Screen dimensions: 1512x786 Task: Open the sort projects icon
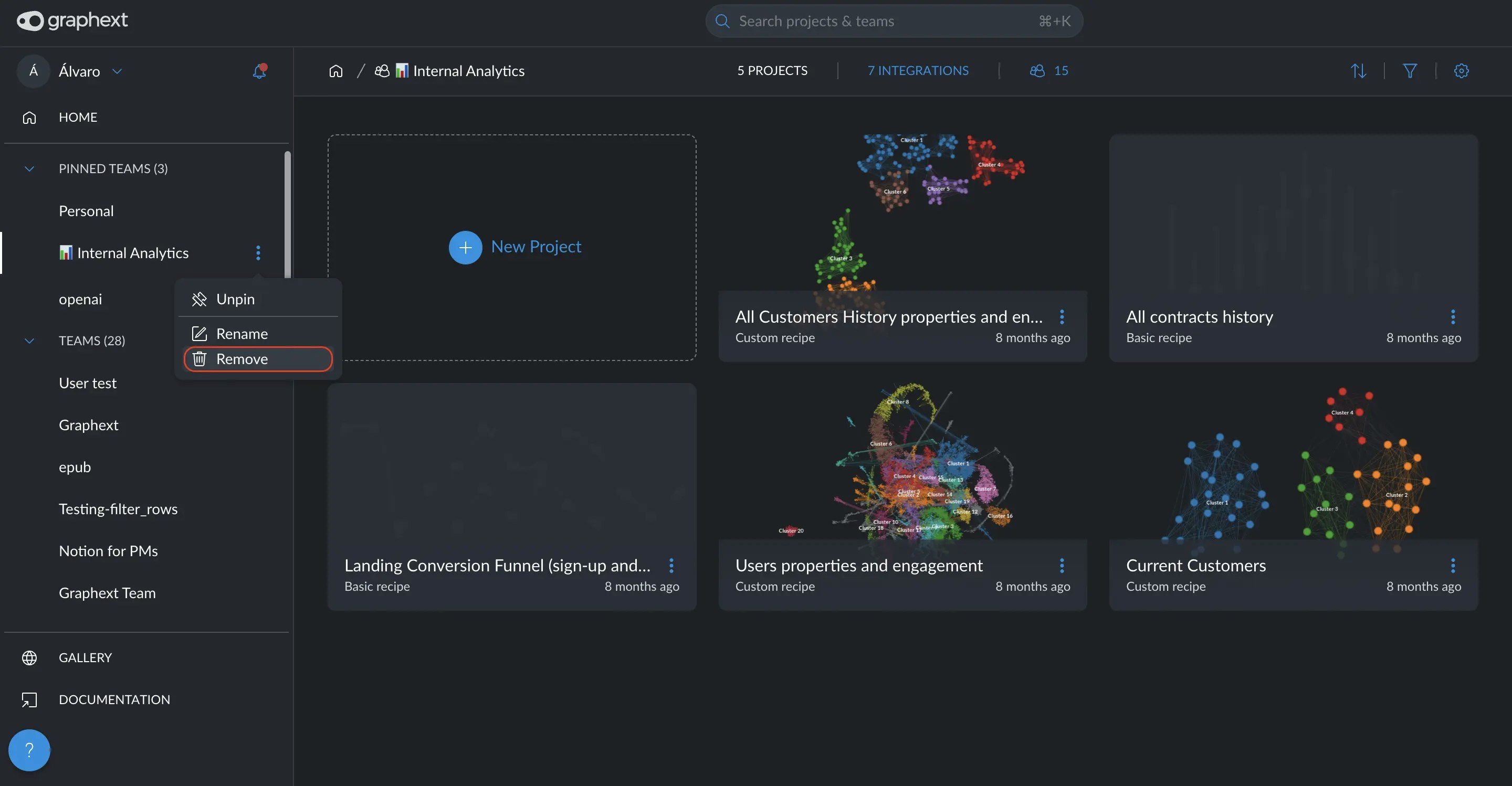coord(1358,71)
